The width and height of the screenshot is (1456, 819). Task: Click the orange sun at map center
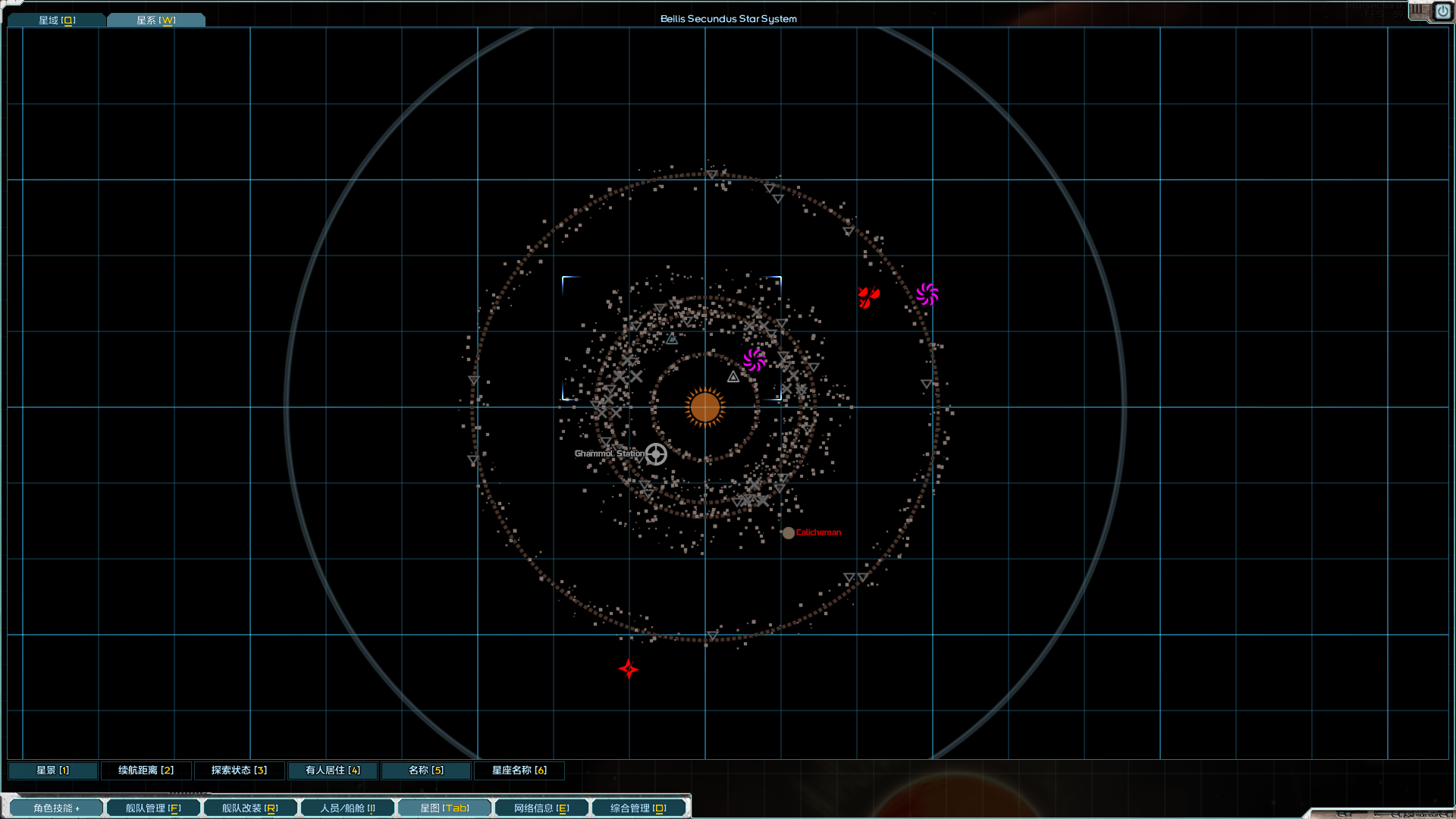[704, 407]
